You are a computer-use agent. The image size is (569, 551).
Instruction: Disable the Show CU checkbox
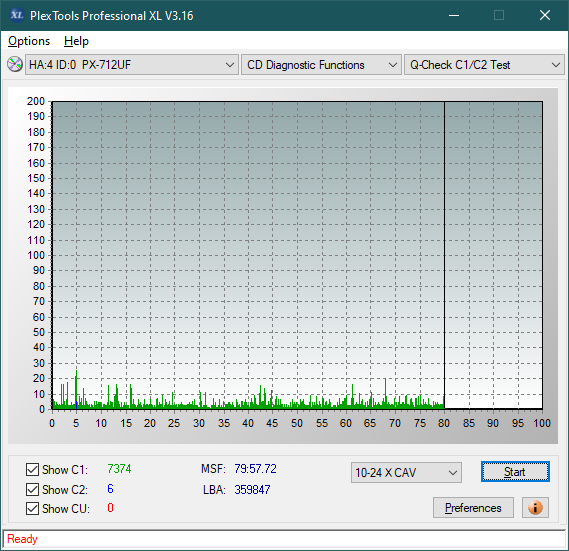click(x=32, y=508)
